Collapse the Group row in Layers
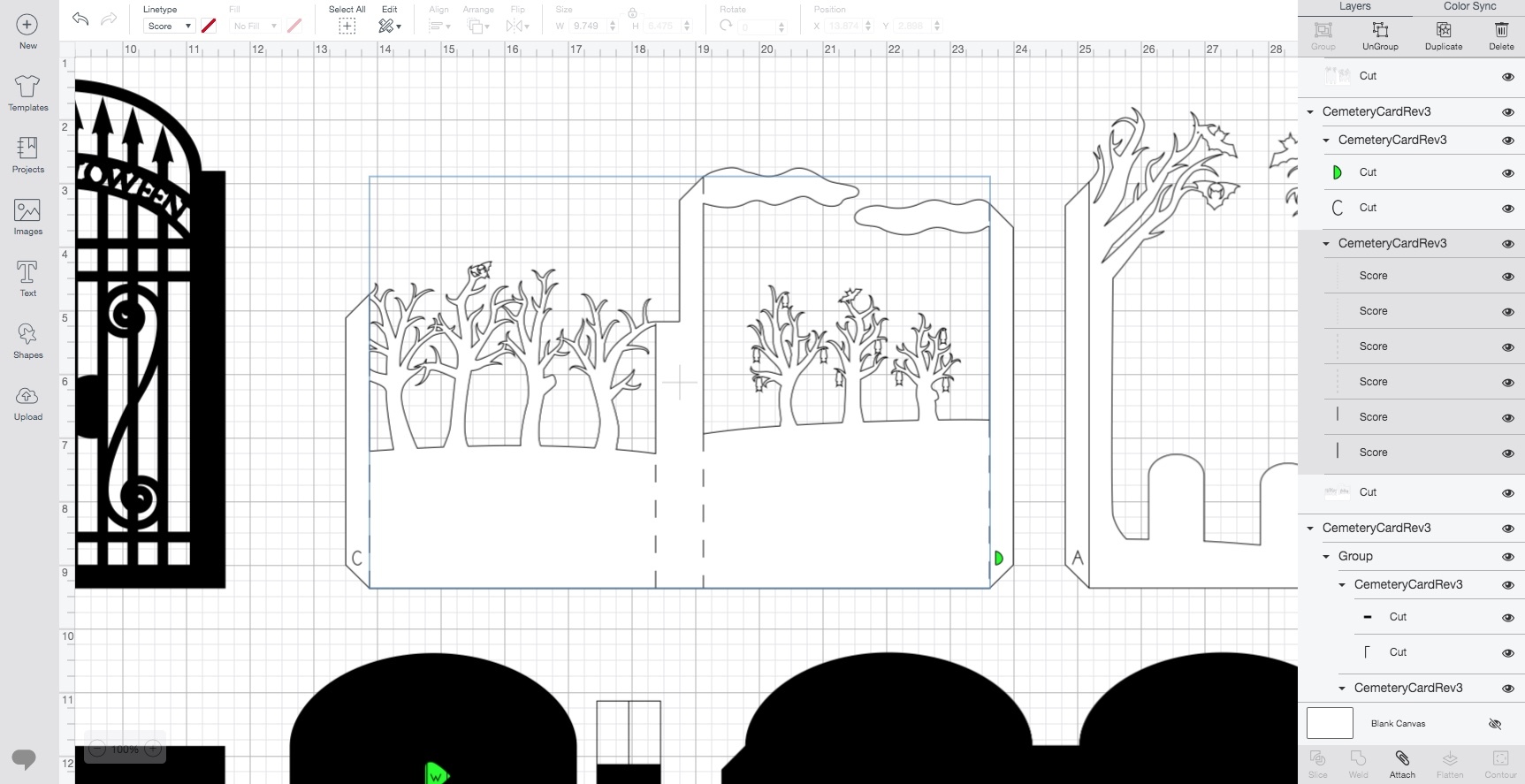1525x784 pixels. tap(1326, 557)
